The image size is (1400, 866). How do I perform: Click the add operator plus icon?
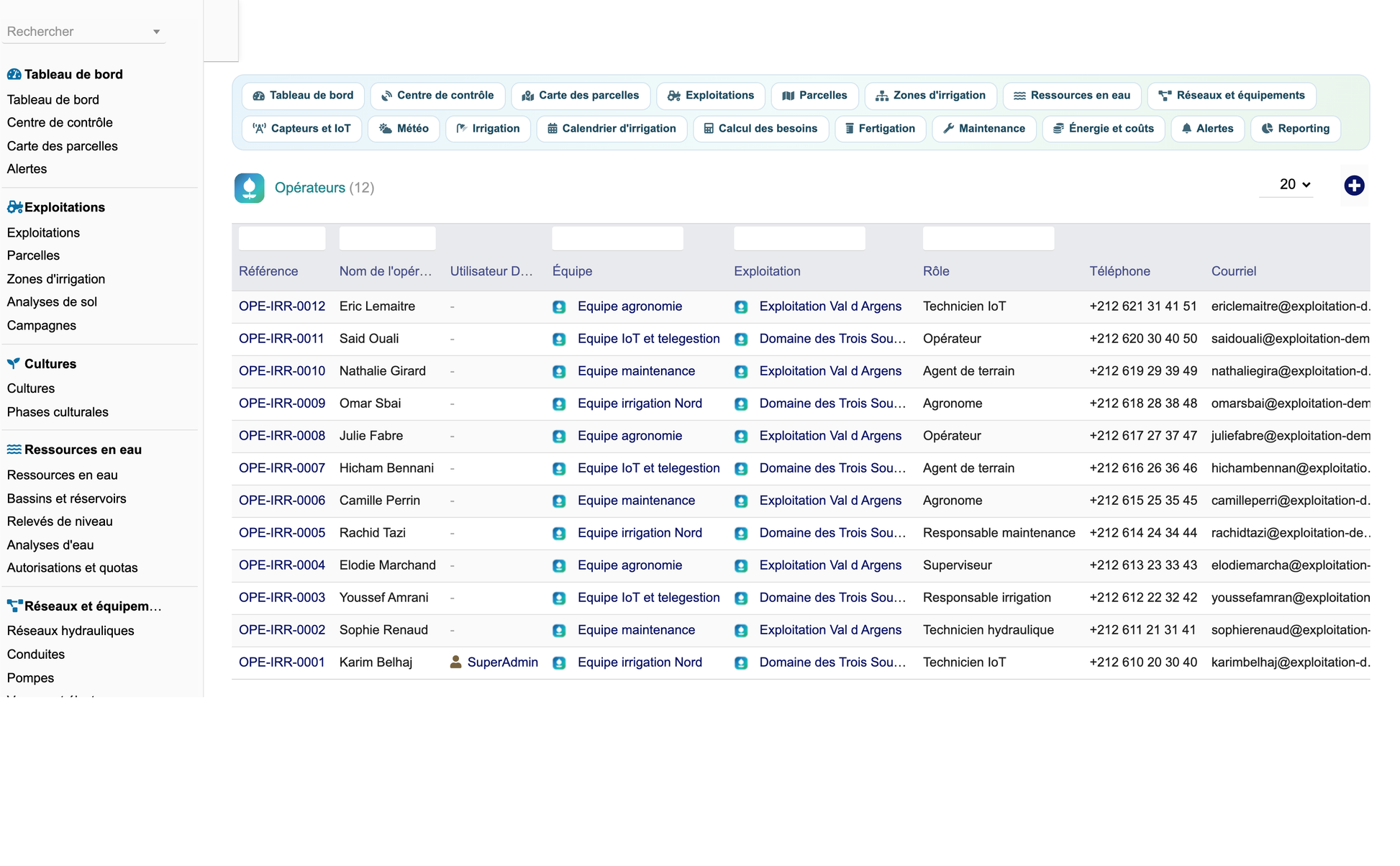[1354, 186]
